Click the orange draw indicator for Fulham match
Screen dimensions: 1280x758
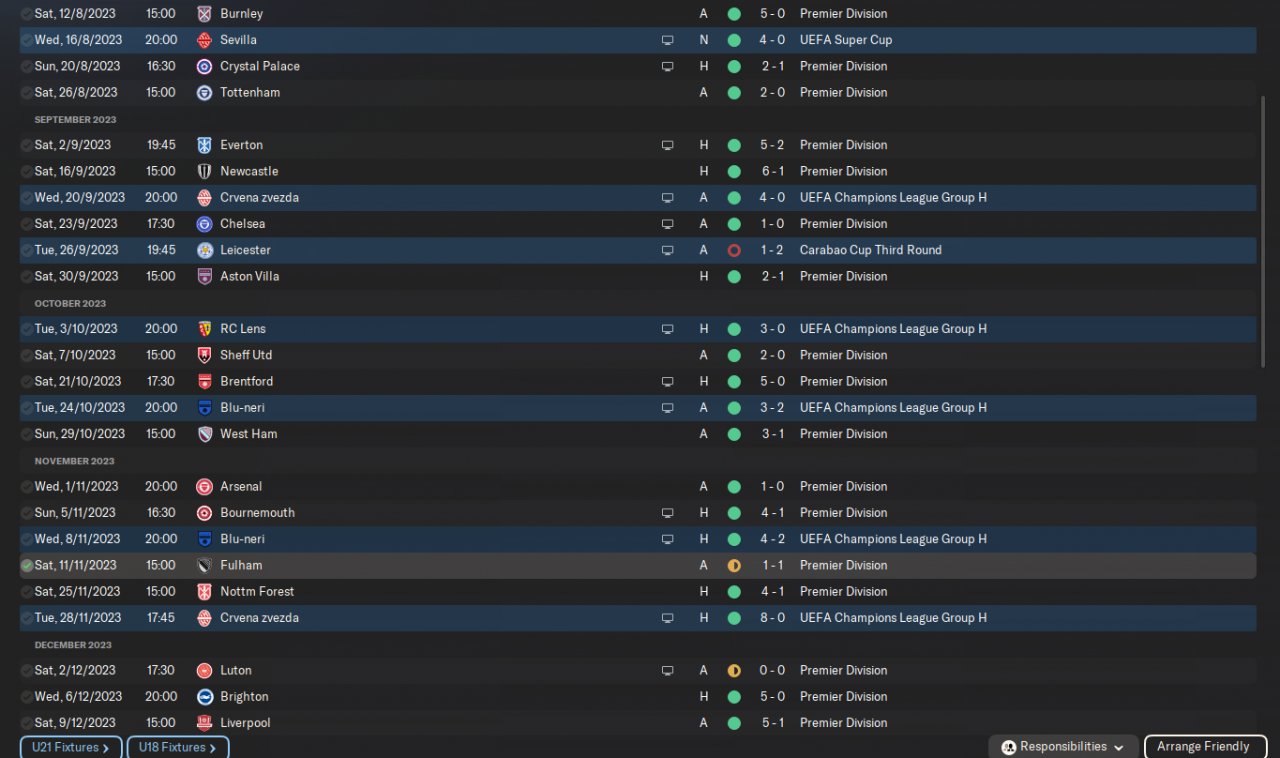734,565
